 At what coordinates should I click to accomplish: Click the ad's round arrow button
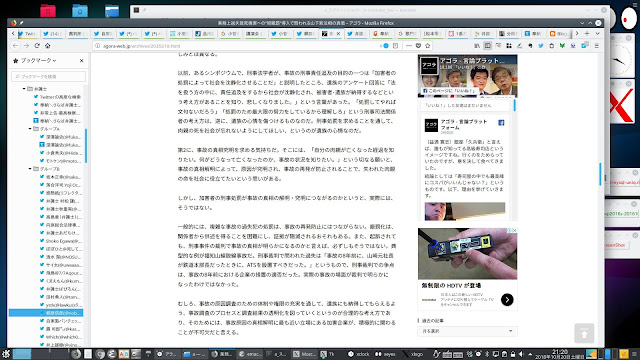[x=507, y=300]
